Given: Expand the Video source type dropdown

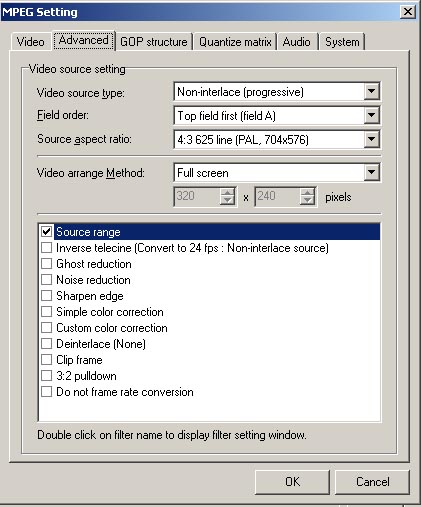Looking at the screenshot, I should [372, 91].
